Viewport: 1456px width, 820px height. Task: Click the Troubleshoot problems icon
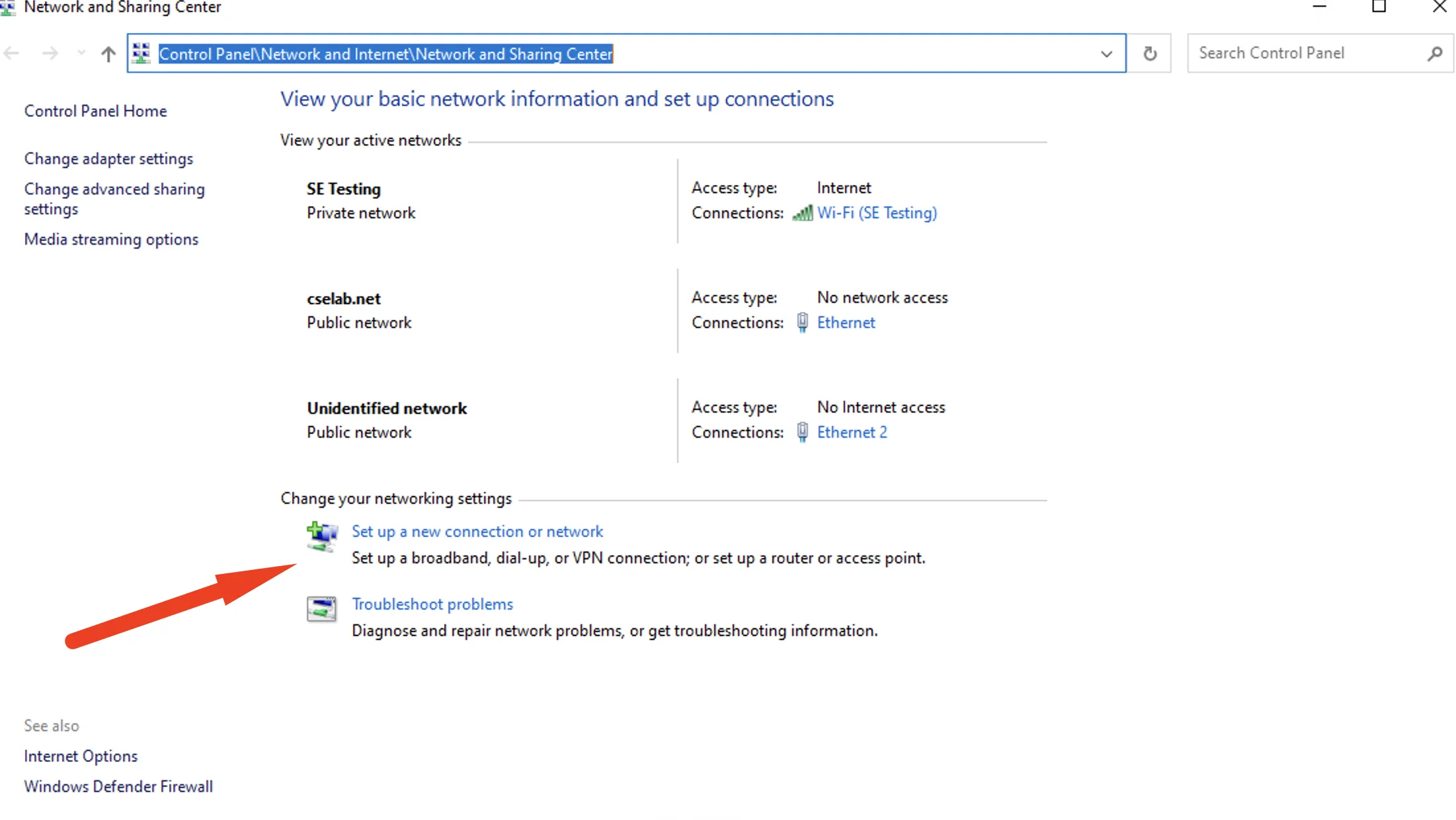coord(321,609)
